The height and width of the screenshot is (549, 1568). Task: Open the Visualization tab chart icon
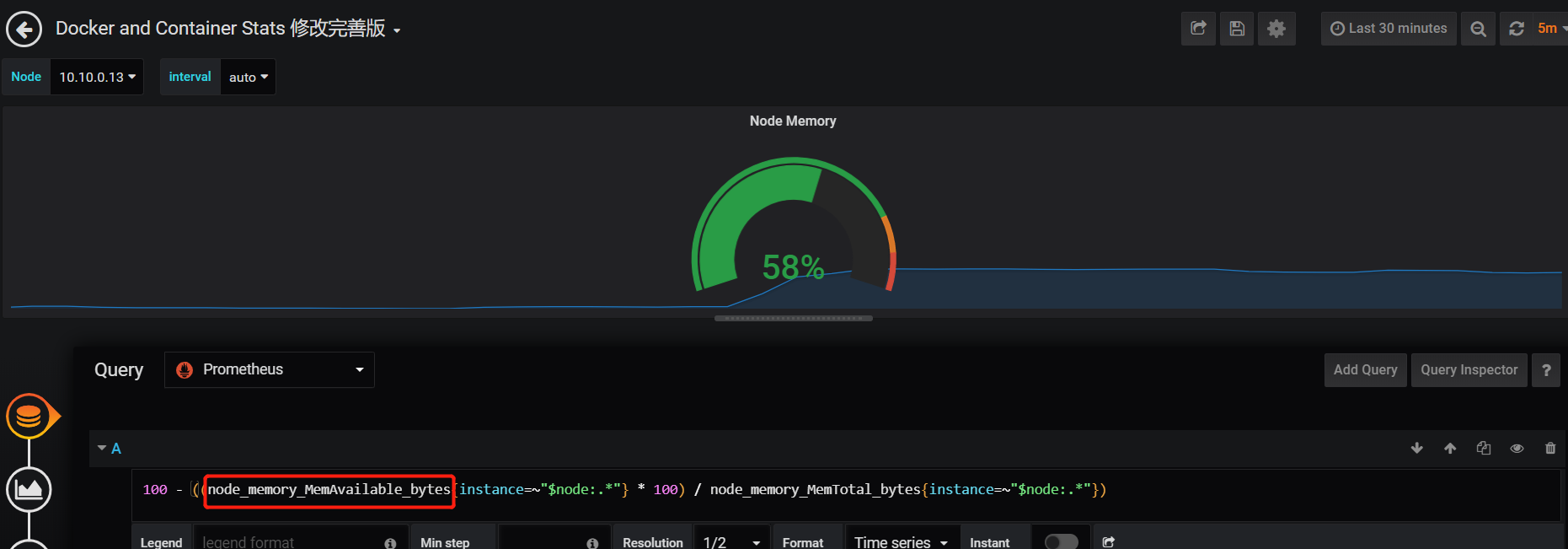29,489
